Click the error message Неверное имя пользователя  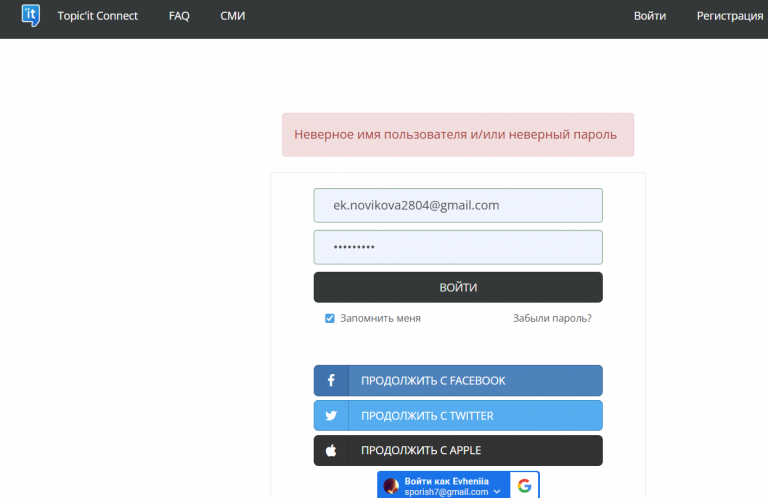(x=458, y=135)
